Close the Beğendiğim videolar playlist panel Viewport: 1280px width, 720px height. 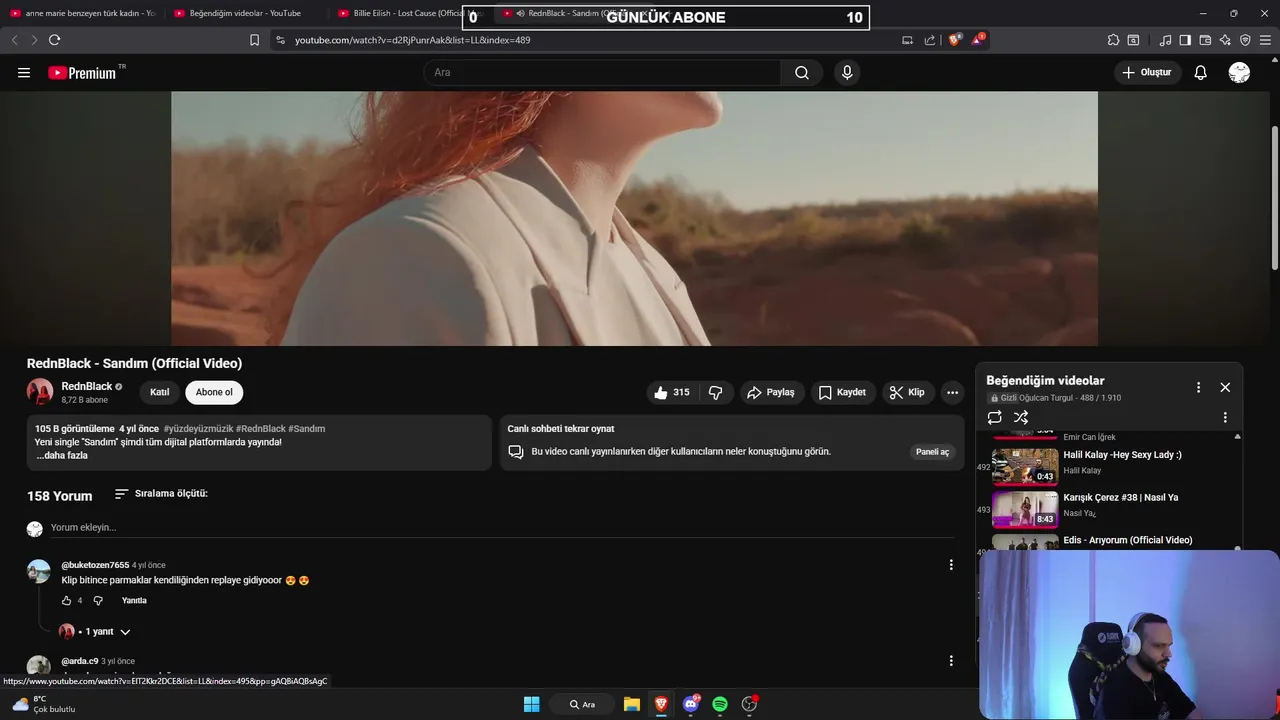(1225, 387)
